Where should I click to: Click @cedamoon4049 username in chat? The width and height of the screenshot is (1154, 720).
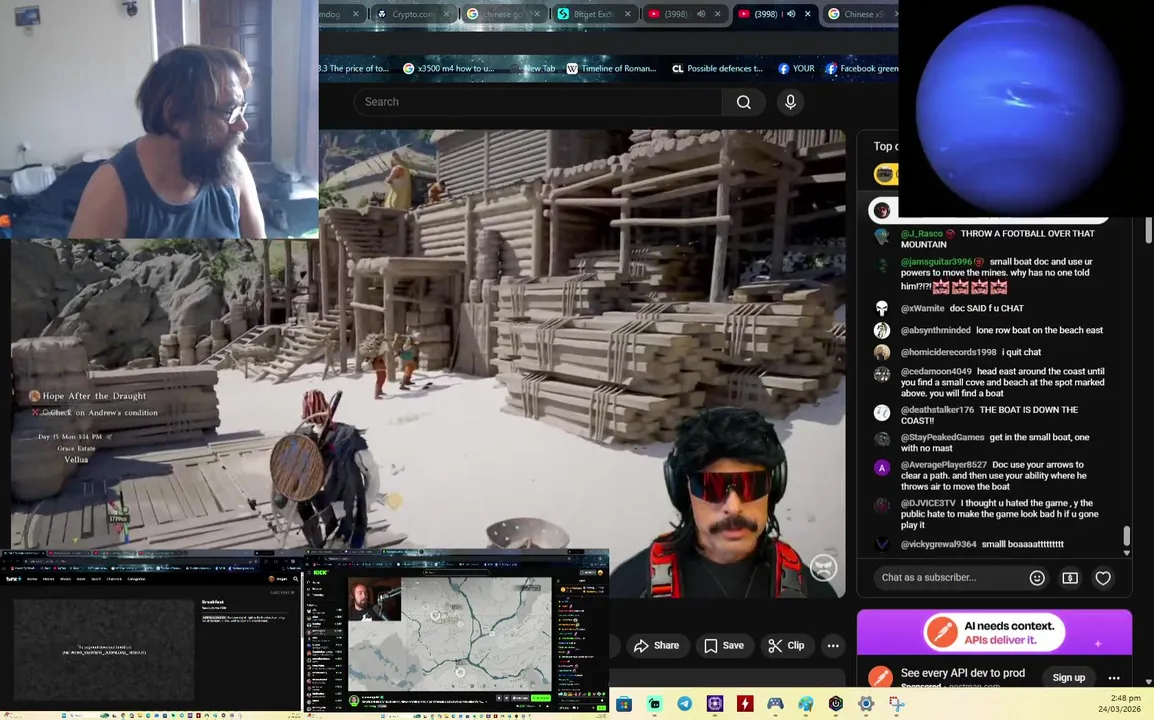coord(936,371)
